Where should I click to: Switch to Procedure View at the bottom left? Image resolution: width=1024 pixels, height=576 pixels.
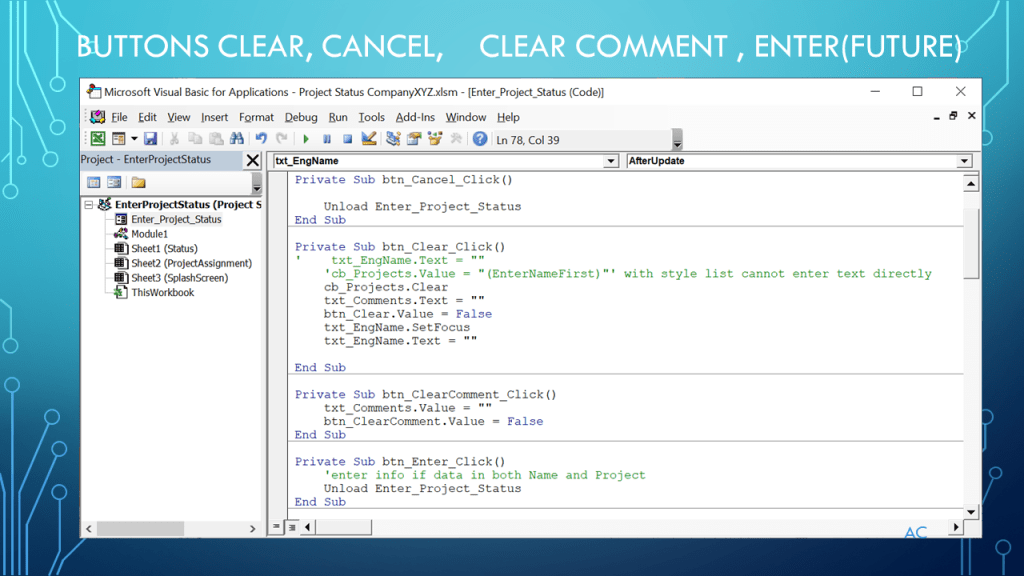(277, 527)
